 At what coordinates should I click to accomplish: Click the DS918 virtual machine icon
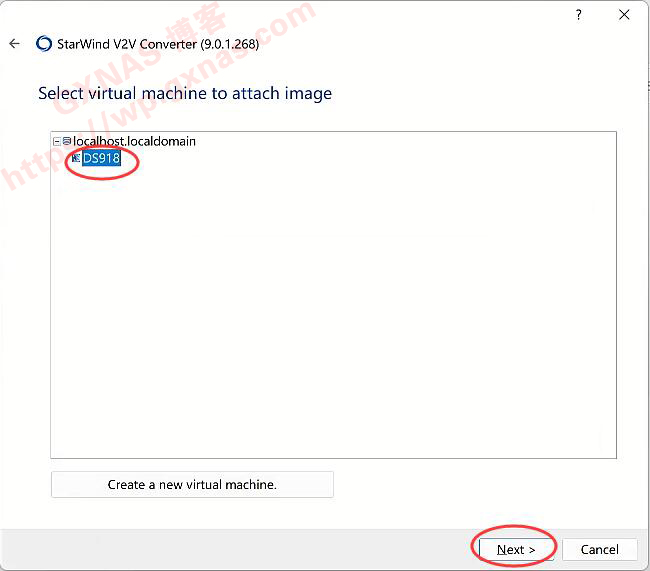pos(76,158)
